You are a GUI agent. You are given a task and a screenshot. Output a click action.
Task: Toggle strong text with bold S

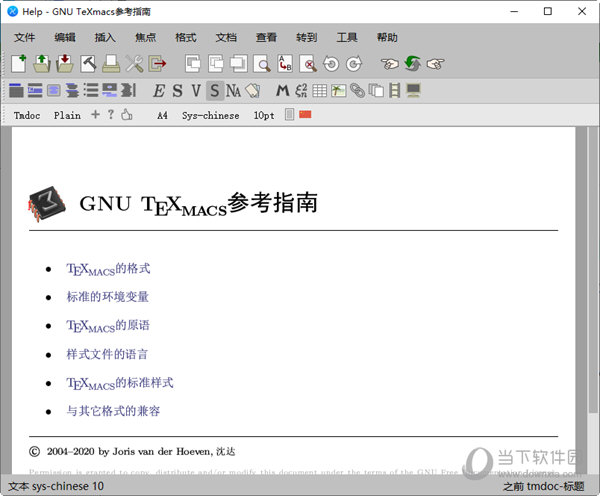click(177, 91)
